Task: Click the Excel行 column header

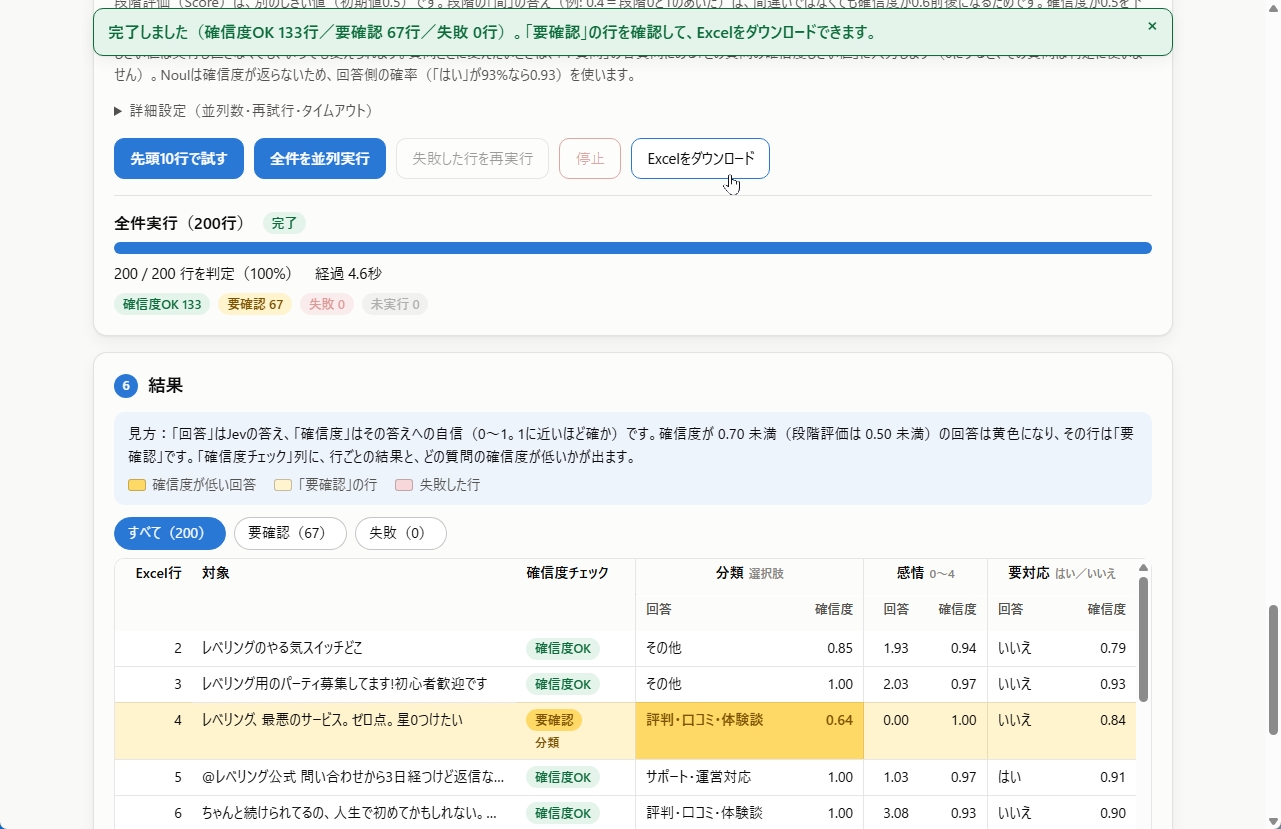Action: pos(158,573)
